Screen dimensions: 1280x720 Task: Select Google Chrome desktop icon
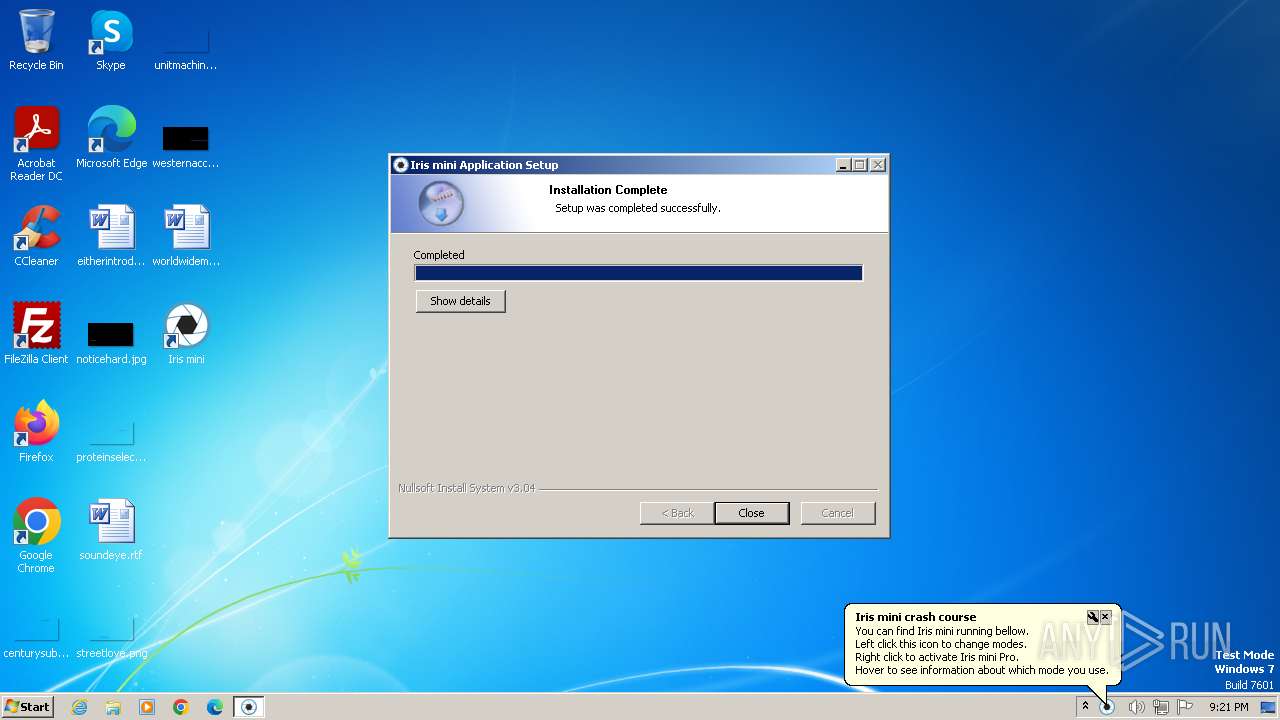36,536
